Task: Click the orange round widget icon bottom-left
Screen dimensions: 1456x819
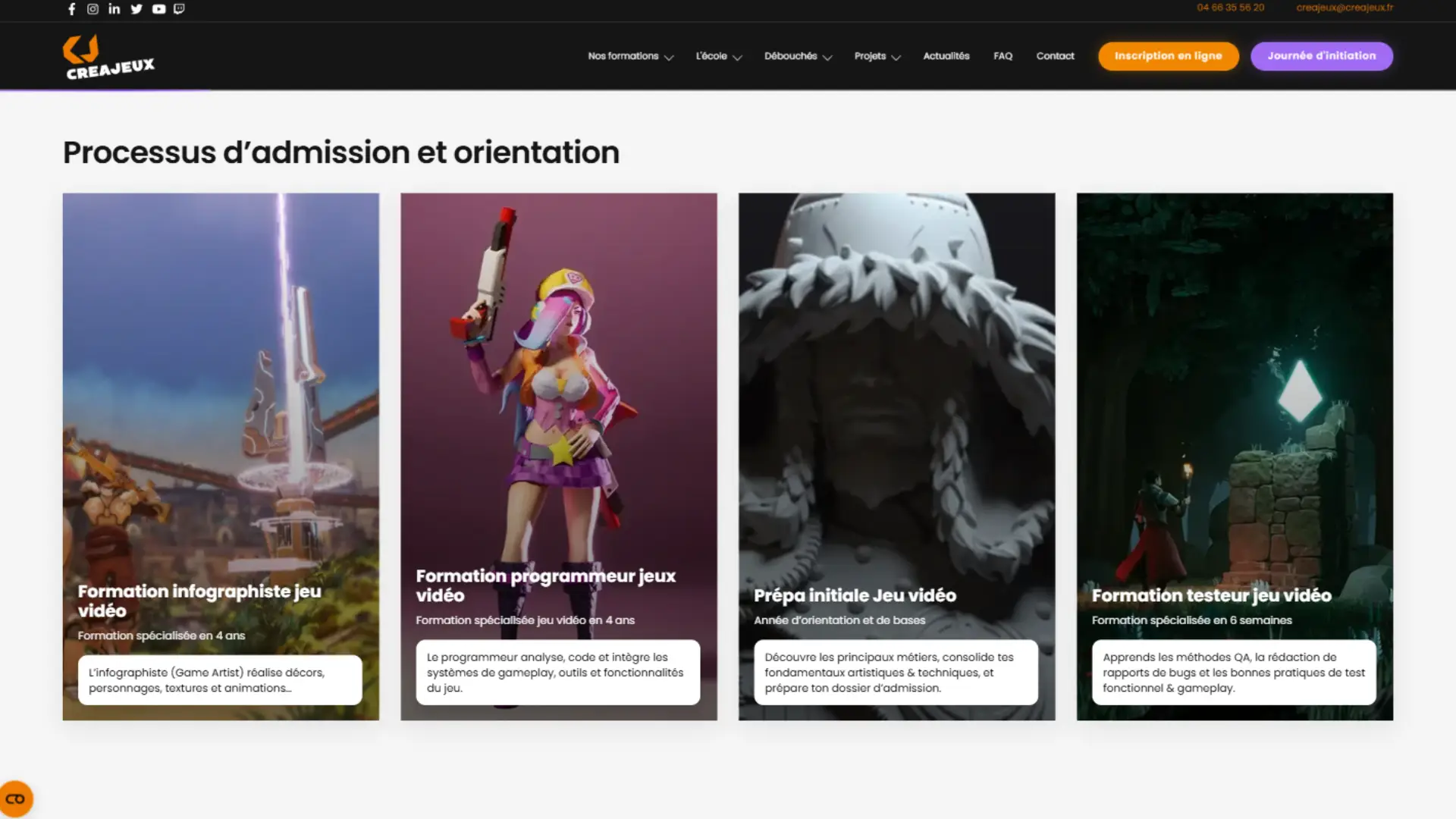Action: 16,799
